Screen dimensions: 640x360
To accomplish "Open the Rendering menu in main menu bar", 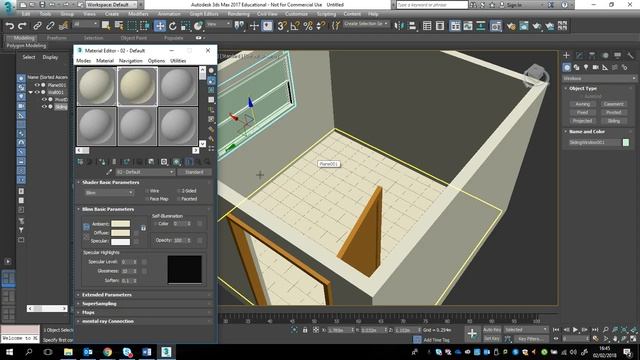I will click(238, 14).
